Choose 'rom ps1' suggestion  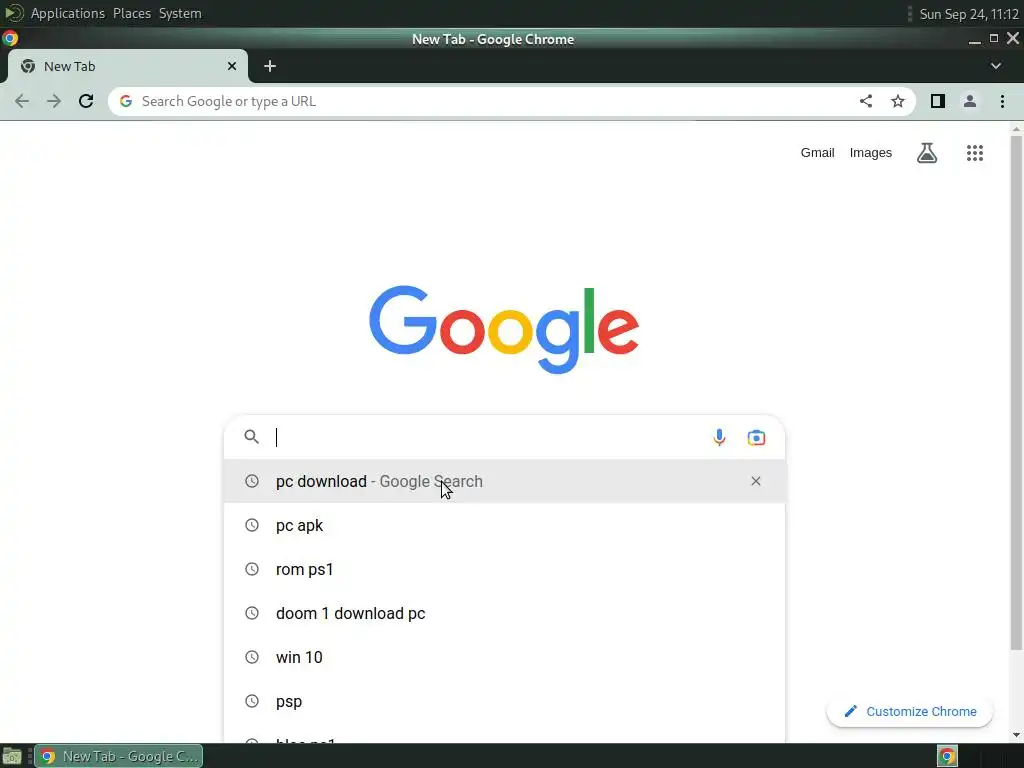504,569
